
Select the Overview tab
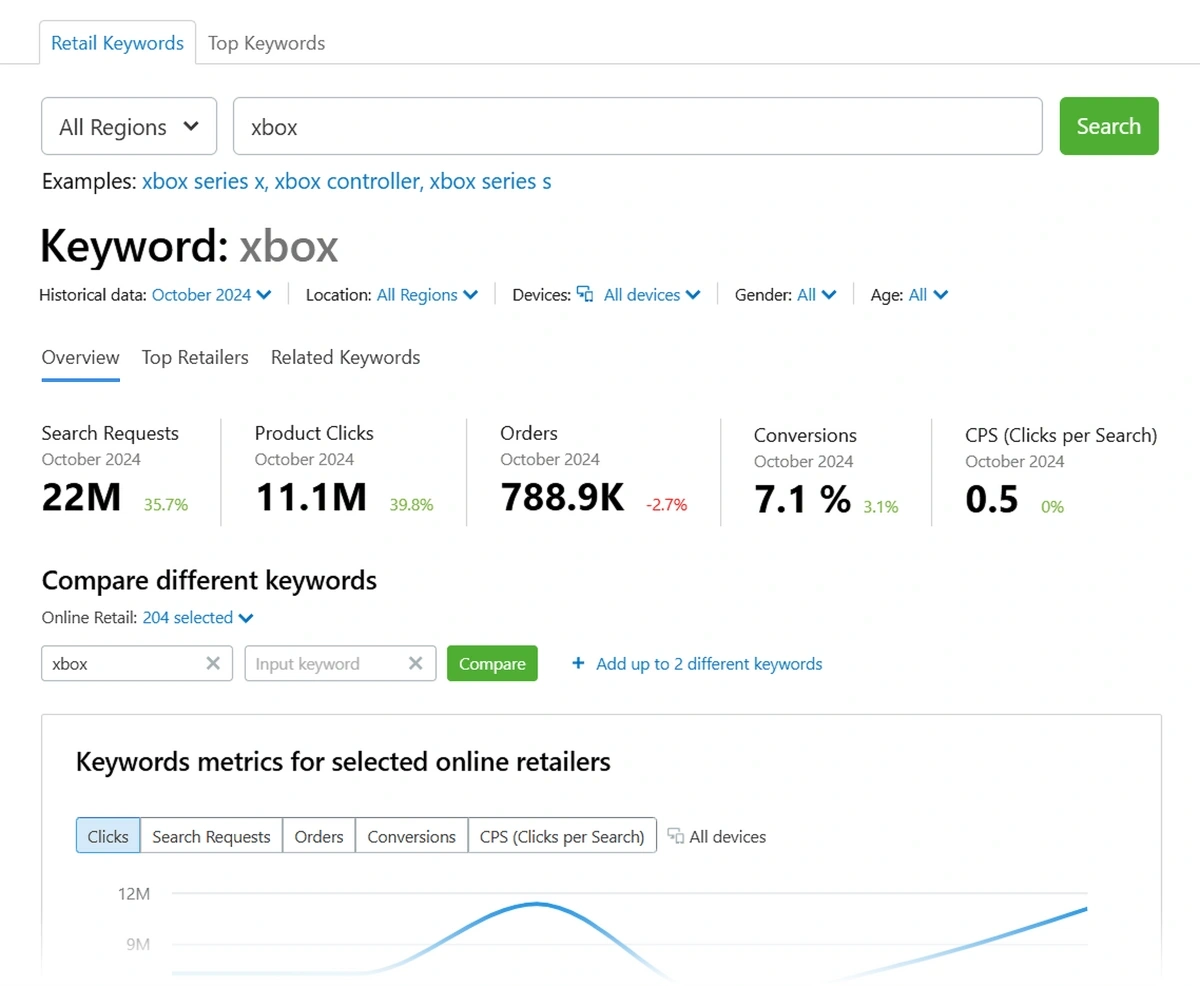81,358
